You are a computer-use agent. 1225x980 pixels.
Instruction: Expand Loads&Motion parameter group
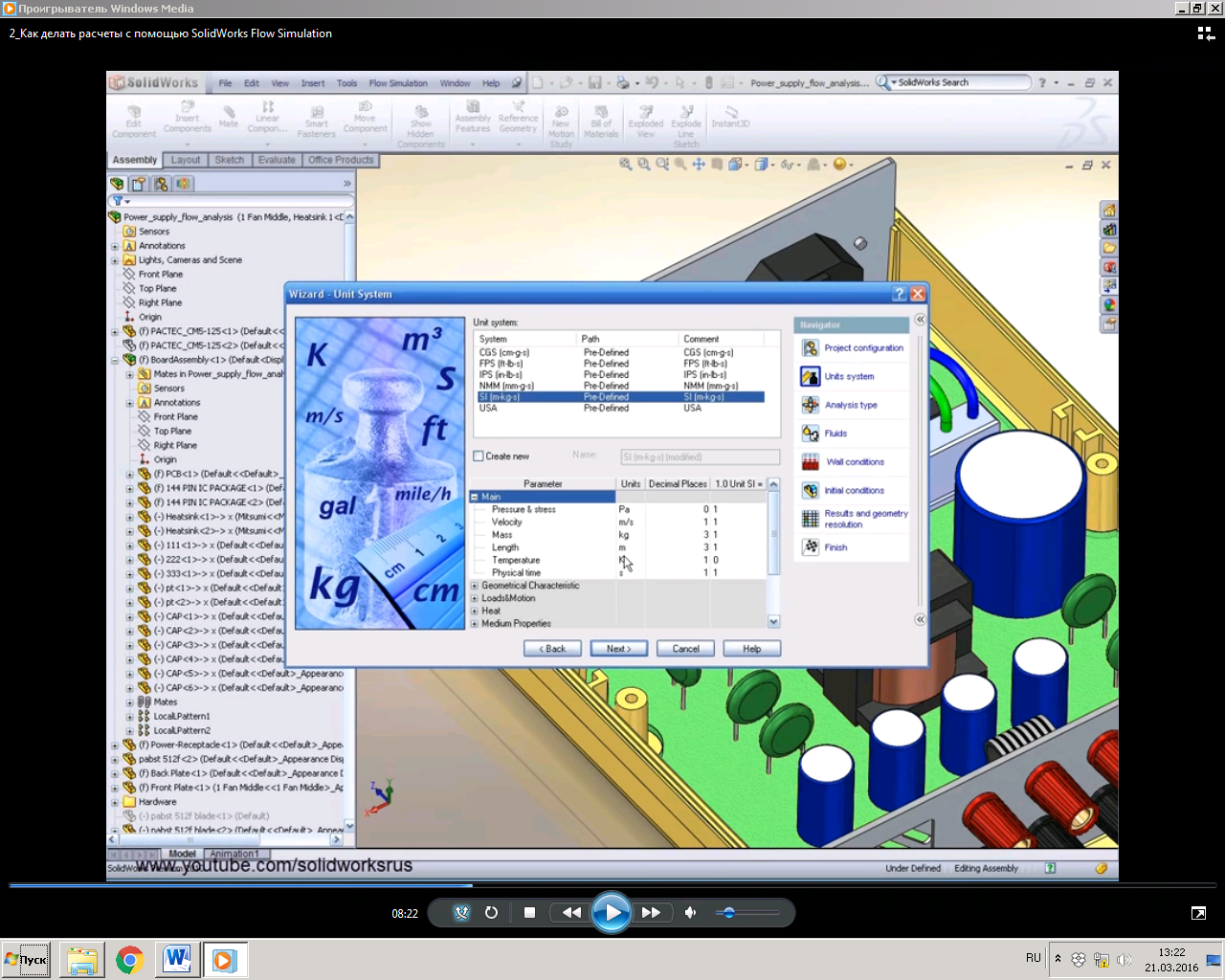click(x=475, y=598)
